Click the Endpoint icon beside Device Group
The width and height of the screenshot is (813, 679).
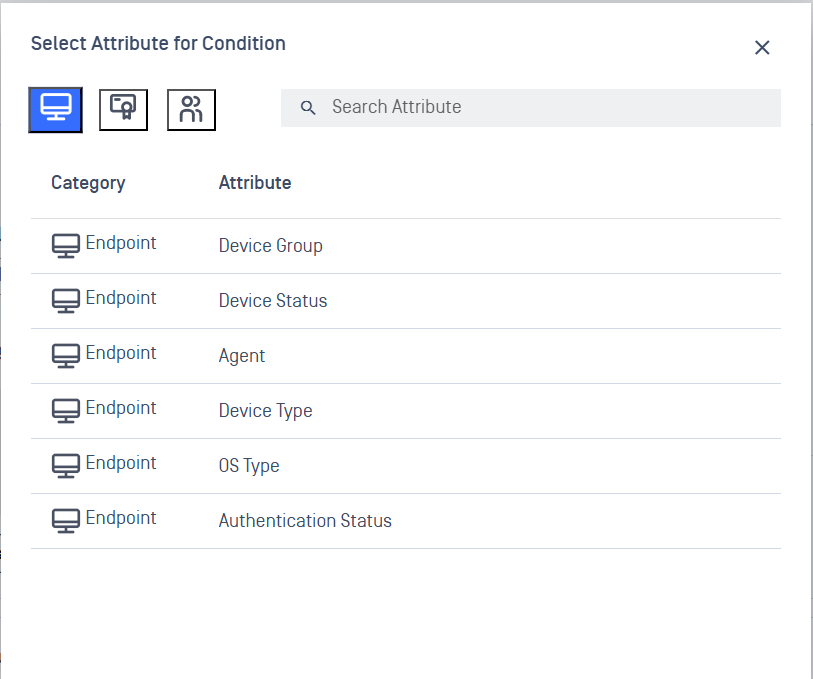(65, 245)
